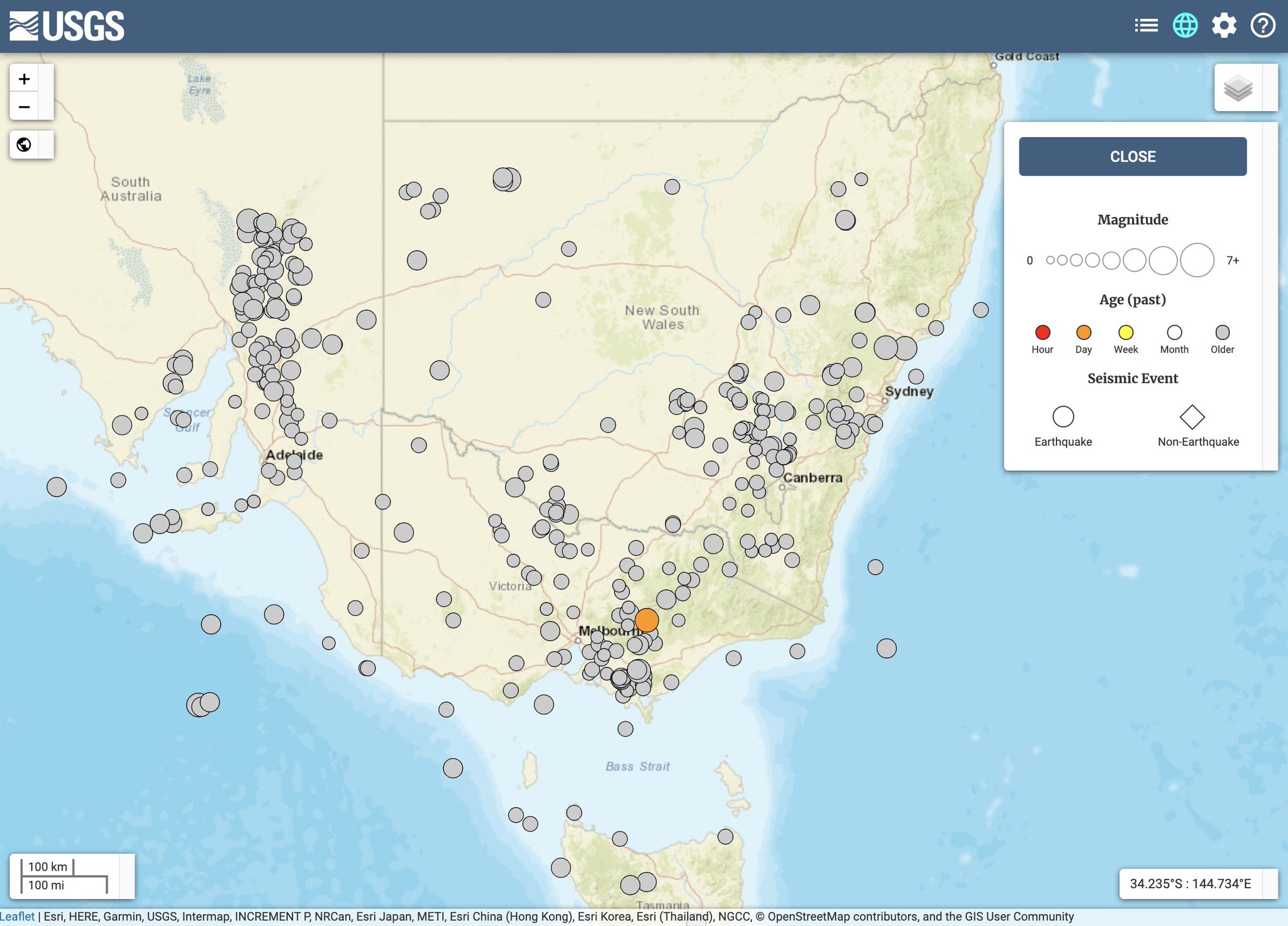Viewport: 1288px width, 926px height.
Task: Open the settings gear icon
Action: point(1224,26)
